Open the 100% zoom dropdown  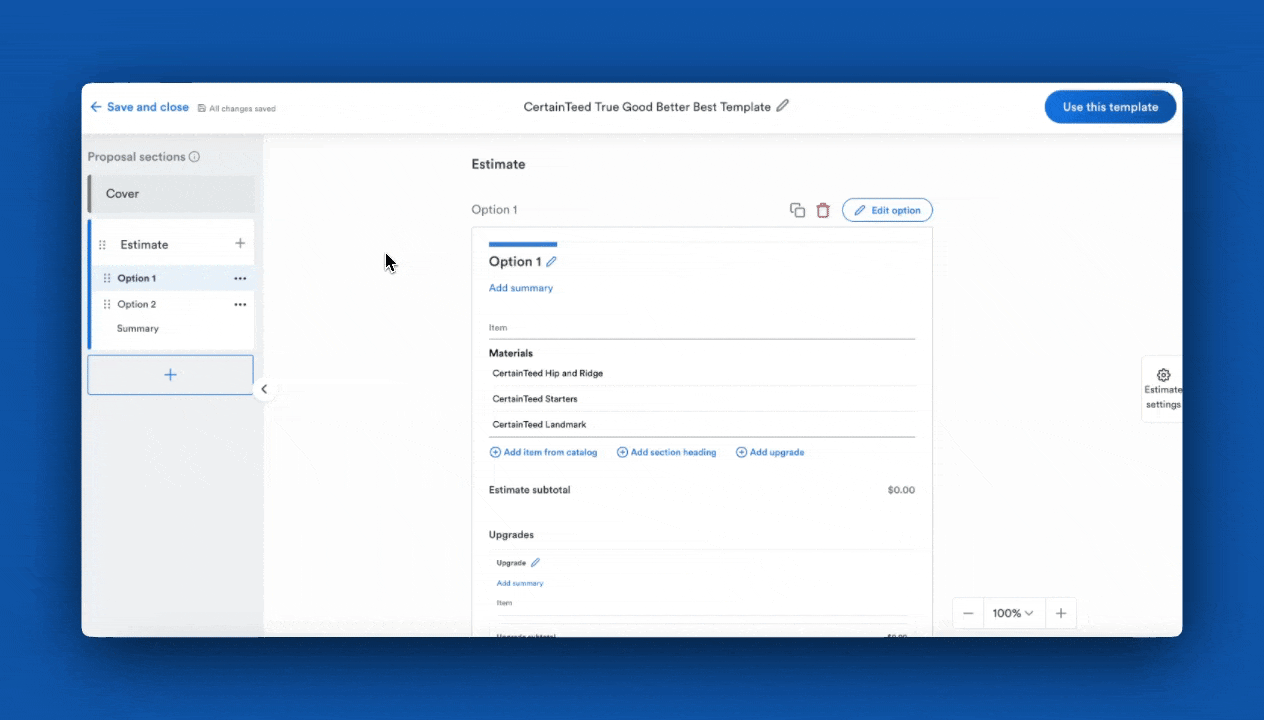(x=1013, y=613)
